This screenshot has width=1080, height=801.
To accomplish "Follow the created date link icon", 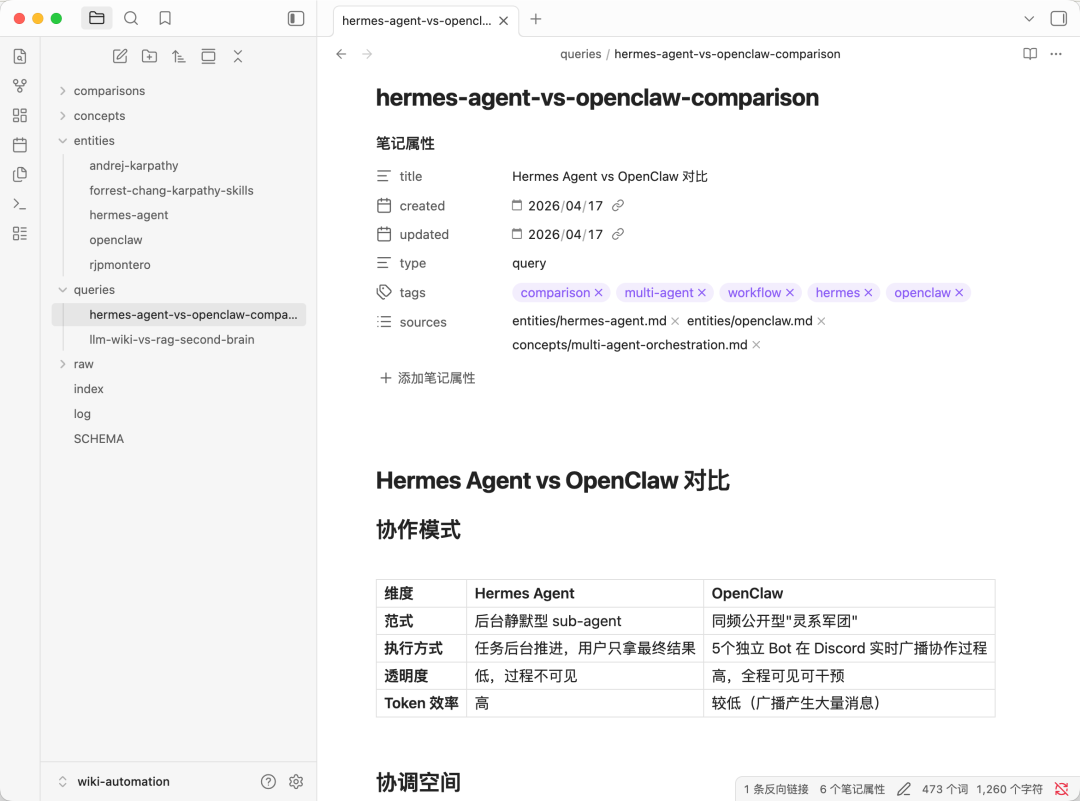I will point(618,205).
